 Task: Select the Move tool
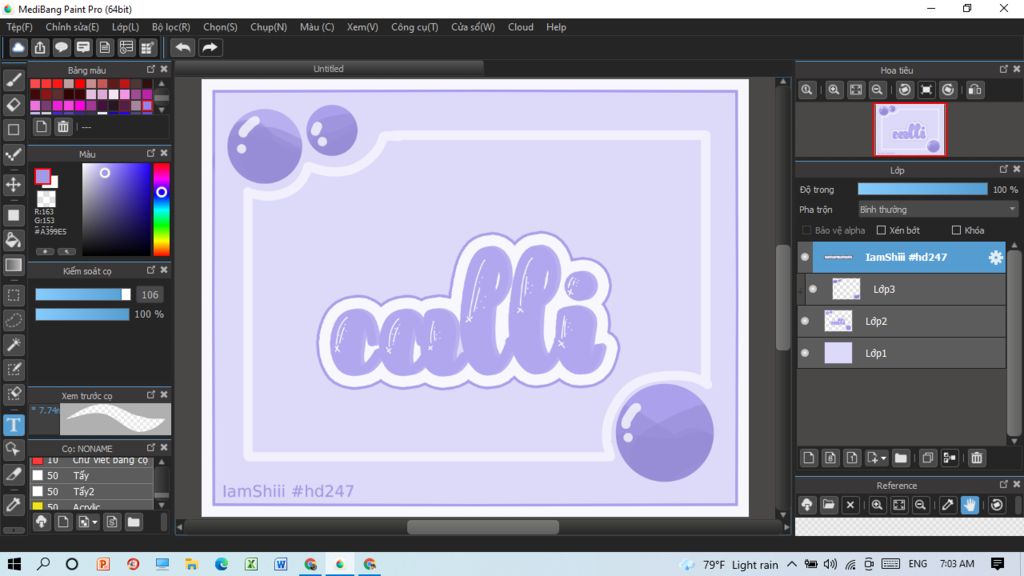[13, 185]
